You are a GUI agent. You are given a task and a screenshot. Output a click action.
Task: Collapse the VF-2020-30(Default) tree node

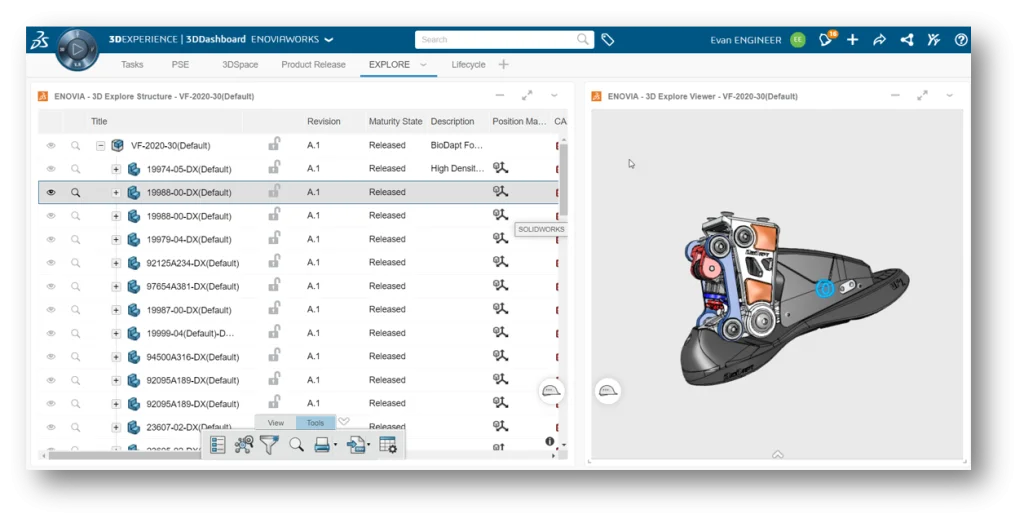pyautogui.click(x=101, y=146)
